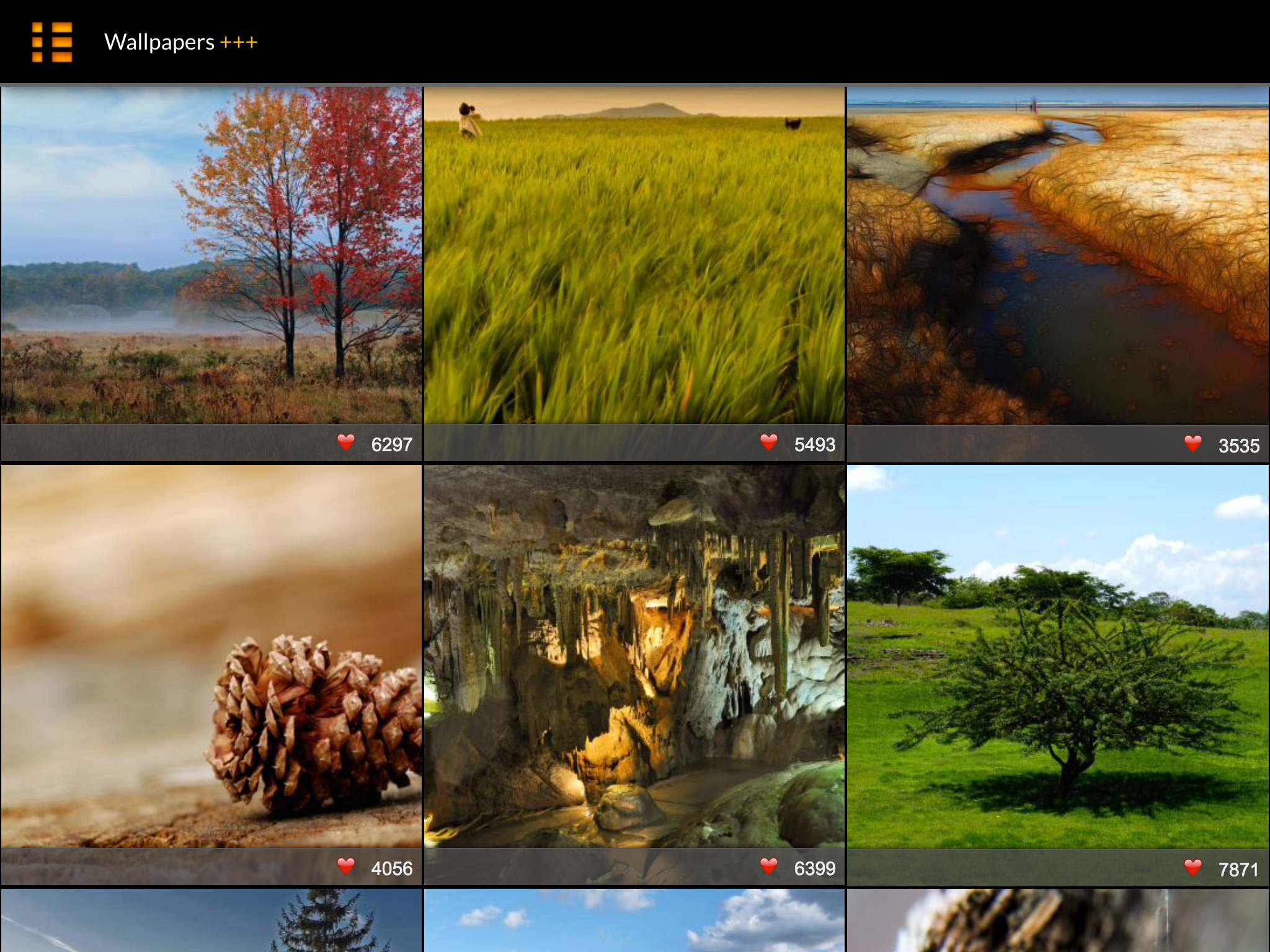
Task: Tap the heart icon next to 7871
Action: click(x=1192, y=868)
